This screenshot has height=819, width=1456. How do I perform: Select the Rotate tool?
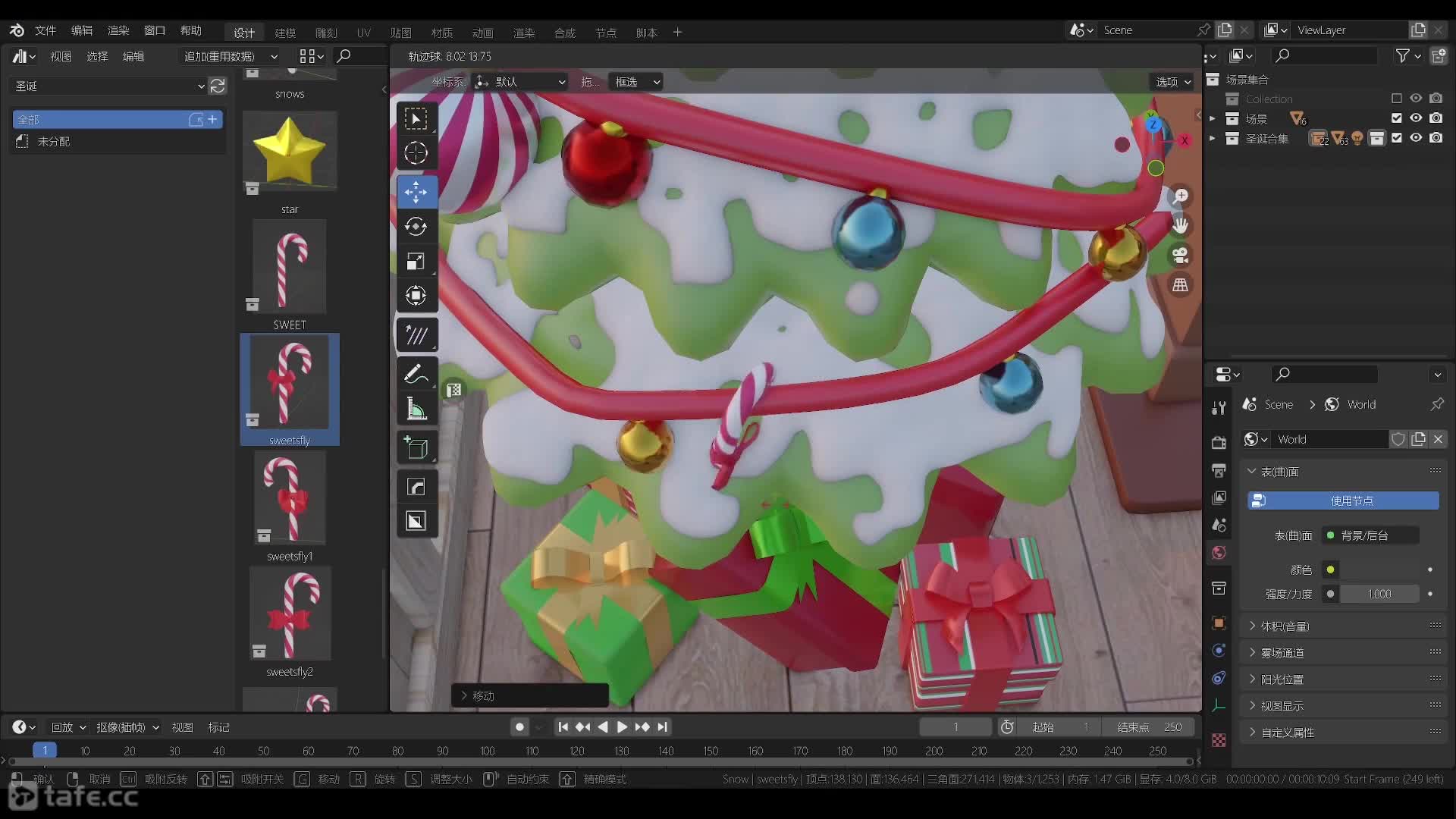416,226
